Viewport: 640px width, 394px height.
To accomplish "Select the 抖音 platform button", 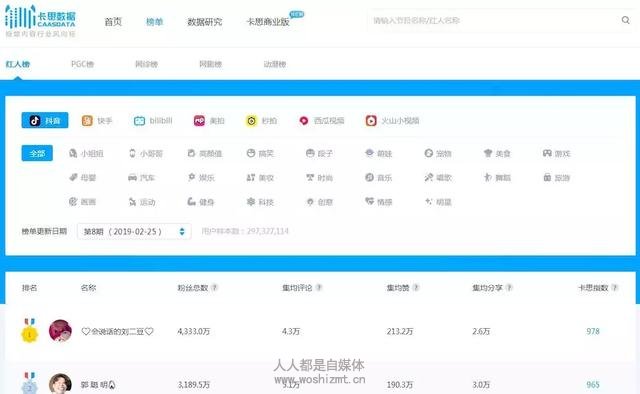I will (x=45, y=120).
